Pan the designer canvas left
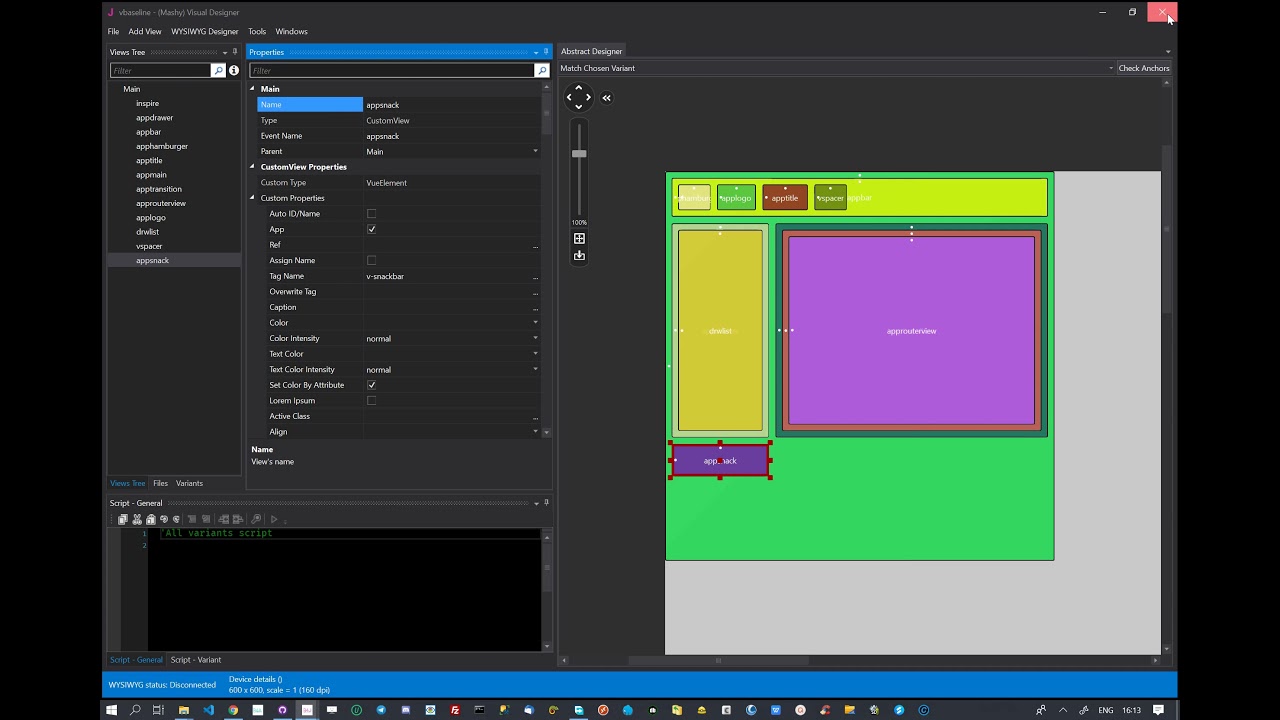1280x720 pixels. pos(569,98)
